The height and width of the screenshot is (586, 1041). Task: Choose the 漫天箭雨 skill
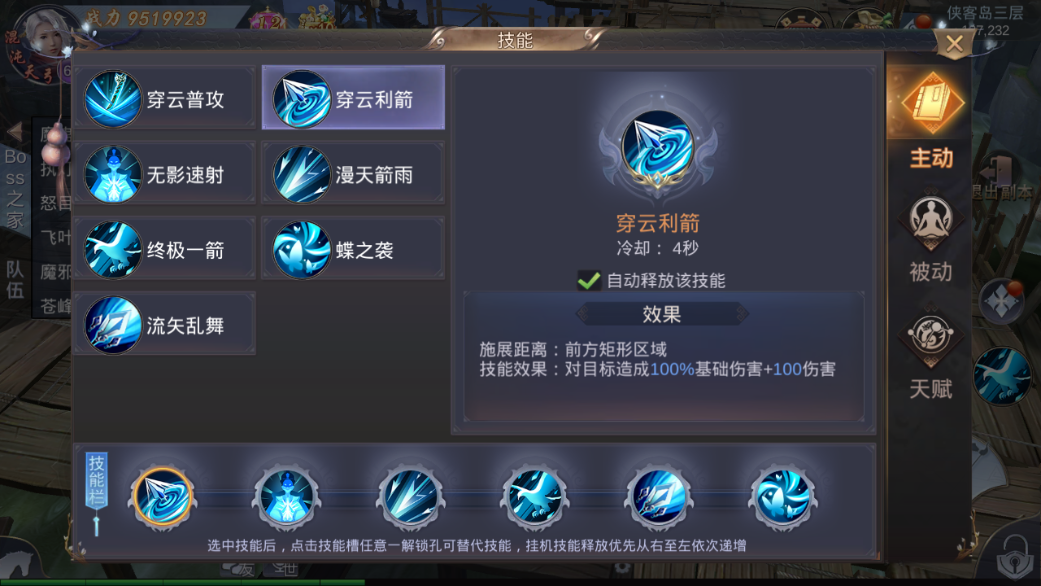coord(353,175)
